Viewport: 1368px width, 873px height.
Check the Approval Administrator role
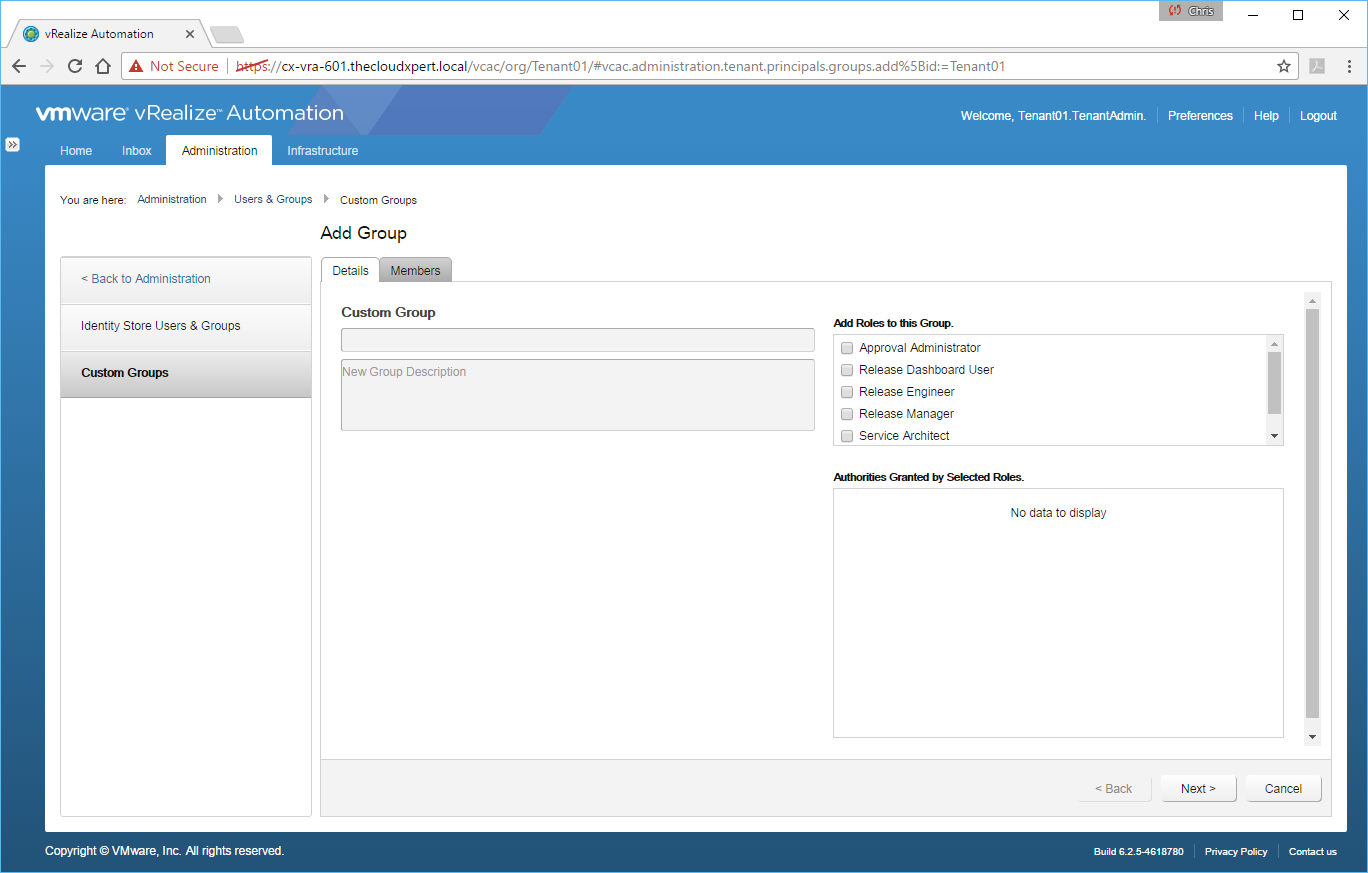pyautogui.click(x=847, y=348)
